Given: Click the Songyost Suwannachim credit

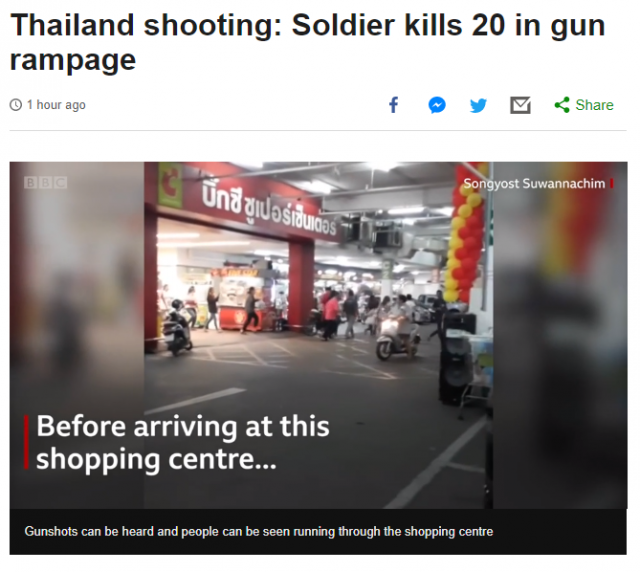Looking at the screenshot, I should point(534,184).
